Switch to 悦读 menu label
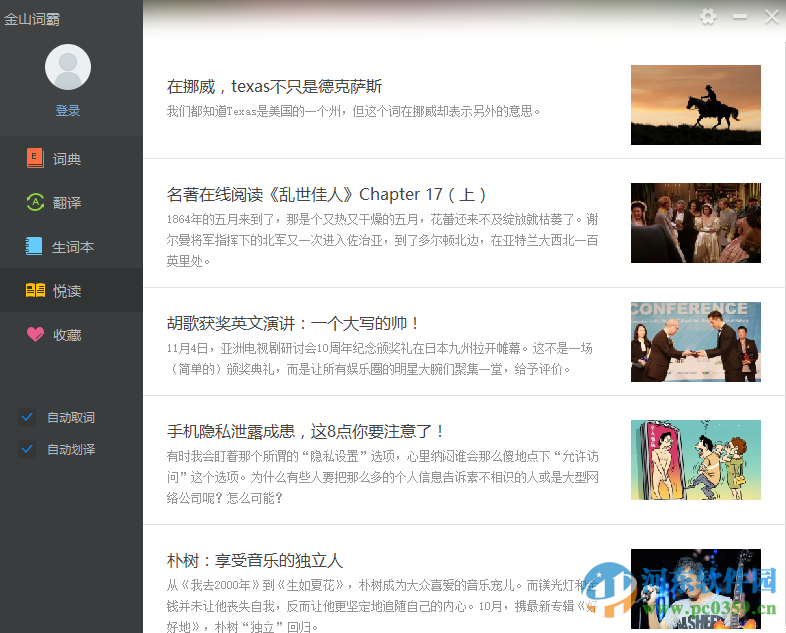 [67, 291]
